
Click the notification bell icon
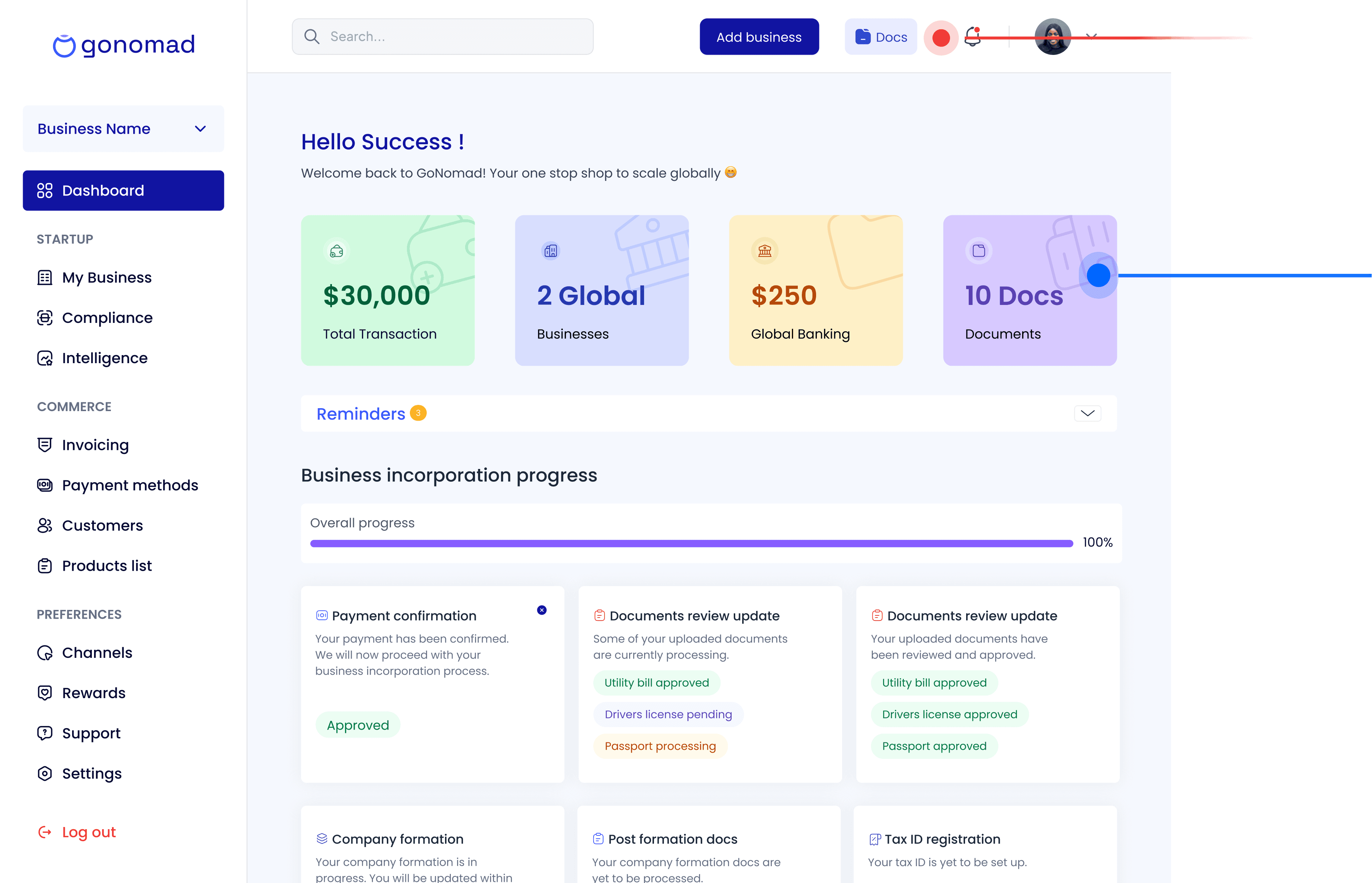tap(972, 37)
